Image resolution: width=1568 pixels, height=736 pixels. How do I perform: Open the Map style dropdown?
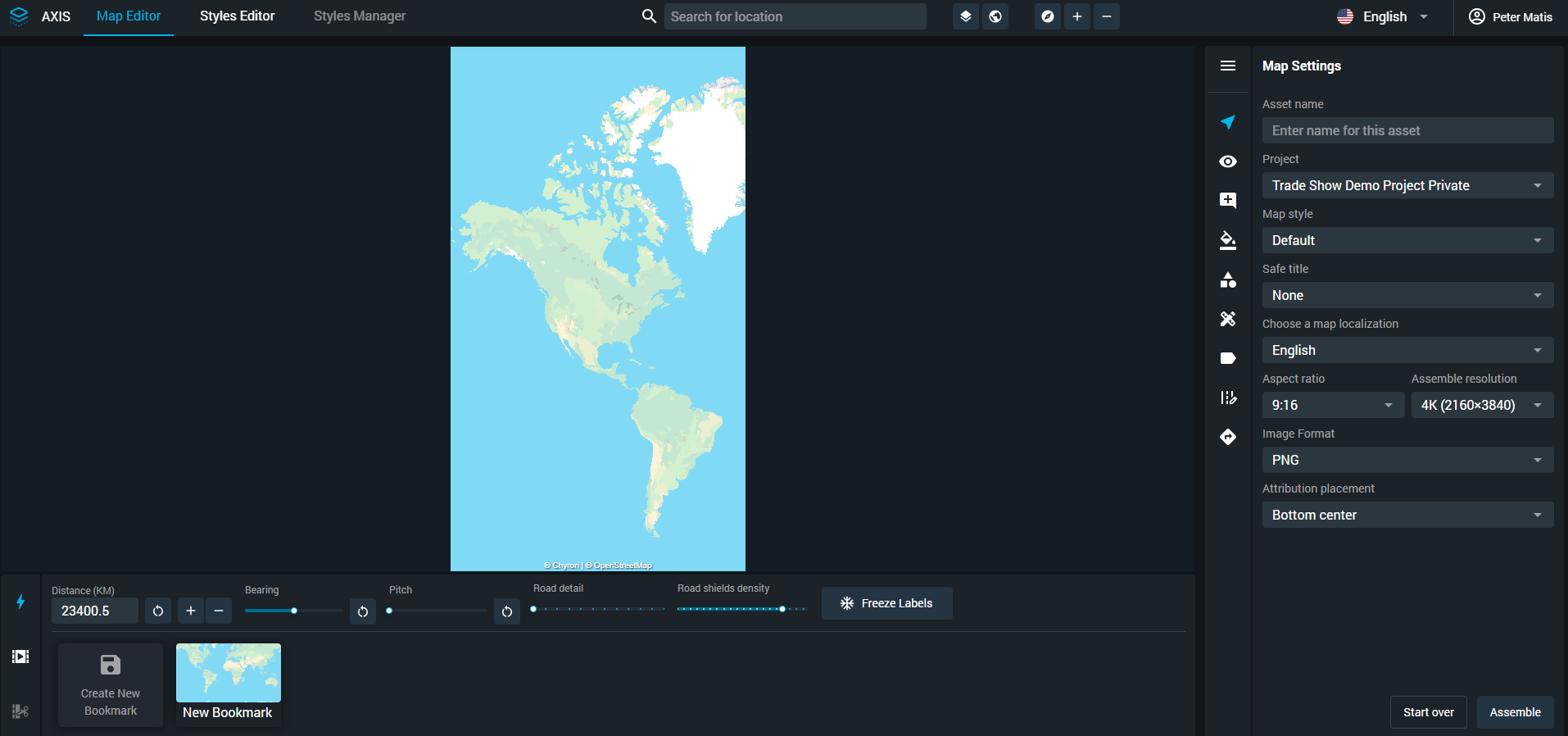point(1407,240)
